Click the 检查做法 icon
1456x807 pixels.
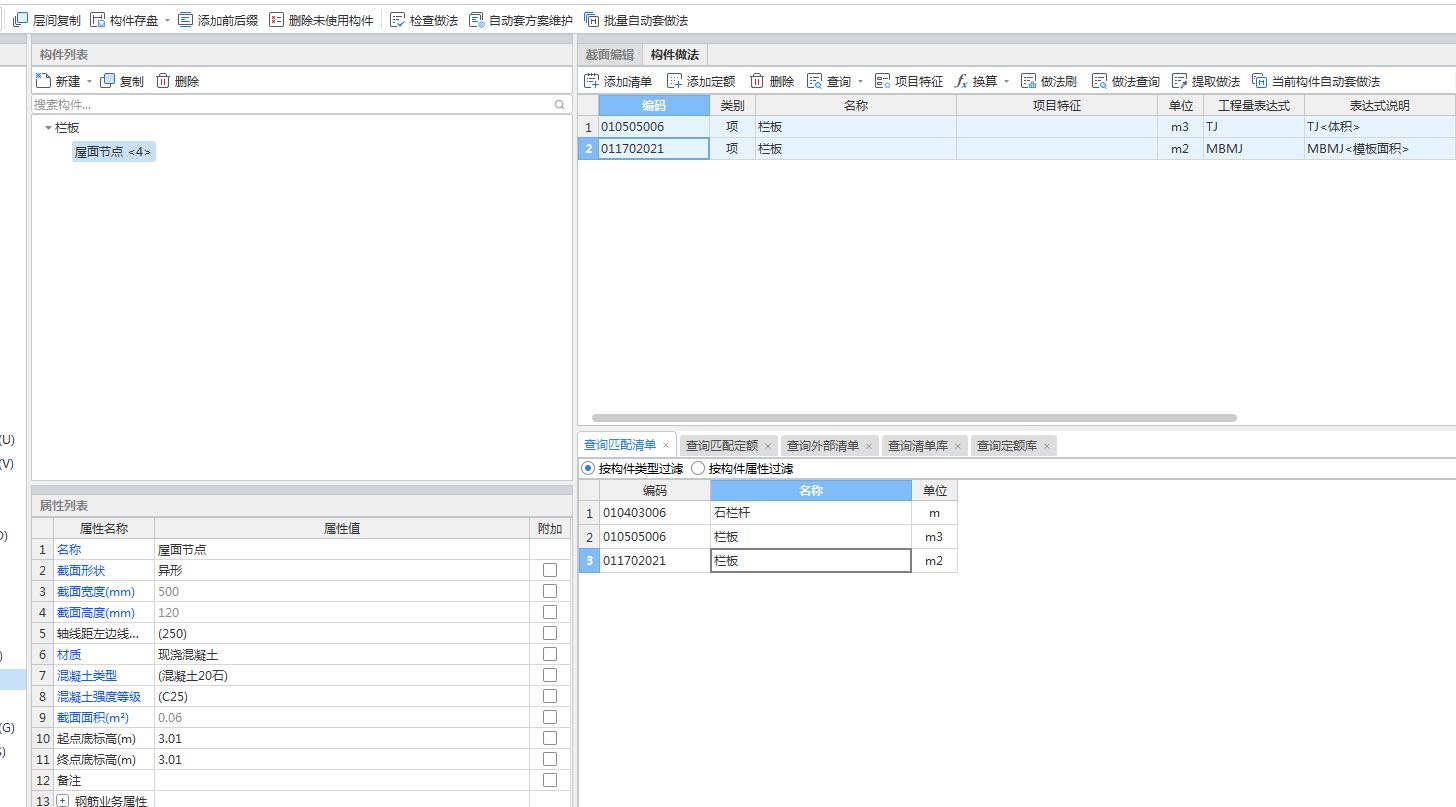tap(397, 20)
